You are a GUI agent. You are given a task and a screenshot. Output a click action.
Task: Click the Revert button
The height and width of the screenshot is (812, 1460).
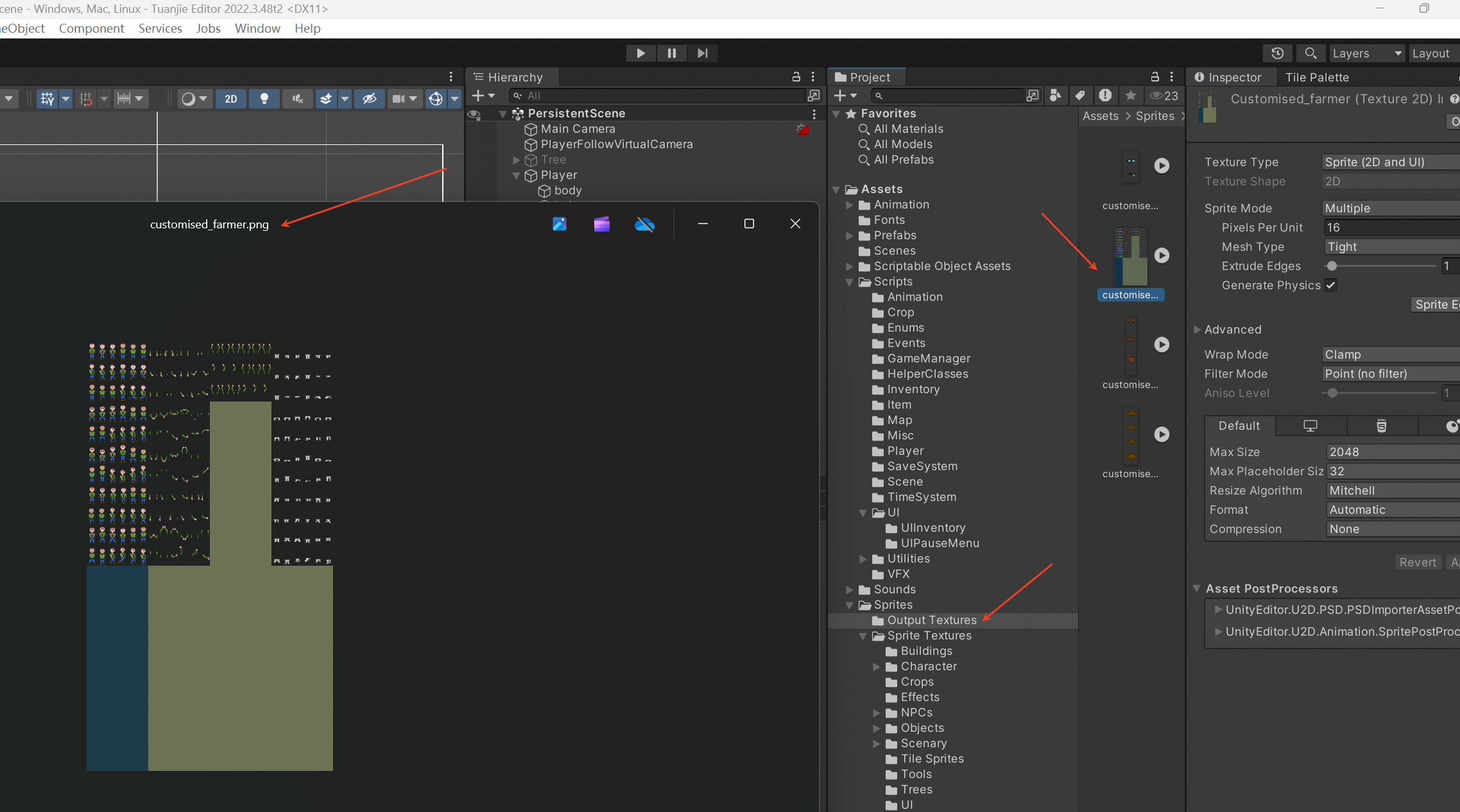point(1417,562)
